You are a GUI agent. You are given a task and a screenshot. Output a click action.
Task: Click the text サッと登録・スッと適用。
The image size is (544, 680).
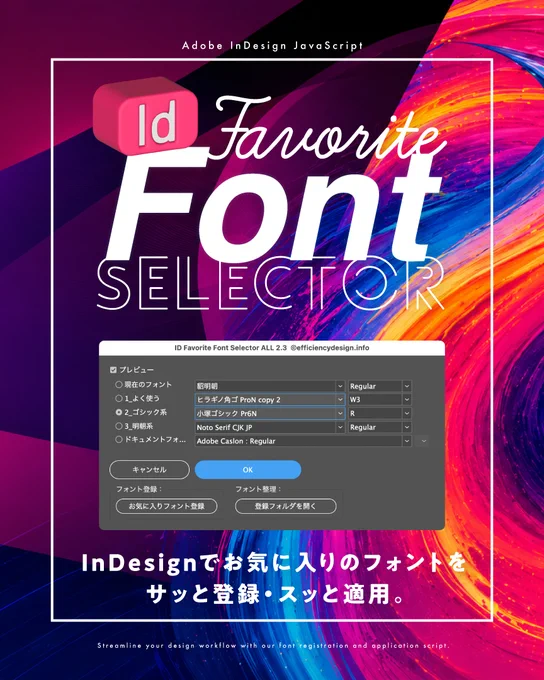click(276, 594)
